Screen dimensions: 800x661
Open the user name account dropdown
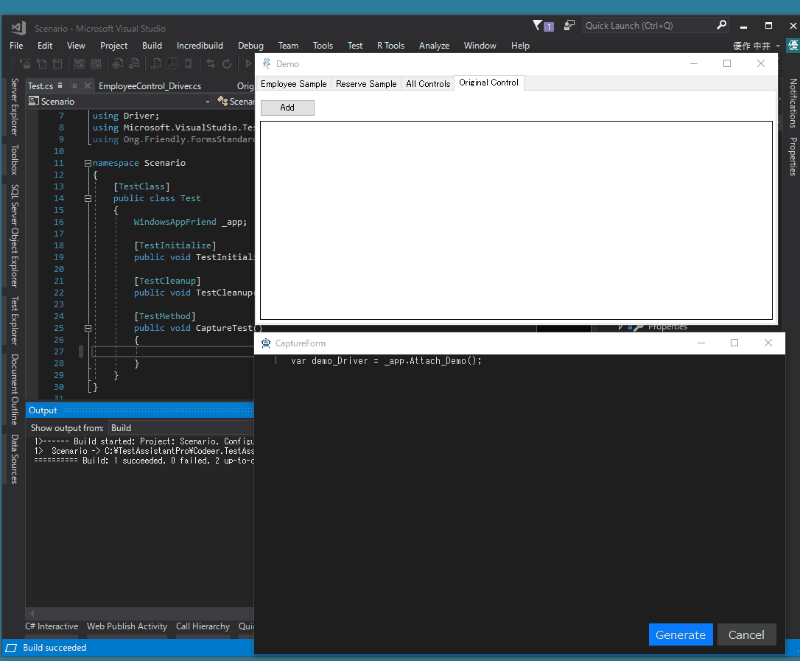pyautogui.click(x=757, y=46)
